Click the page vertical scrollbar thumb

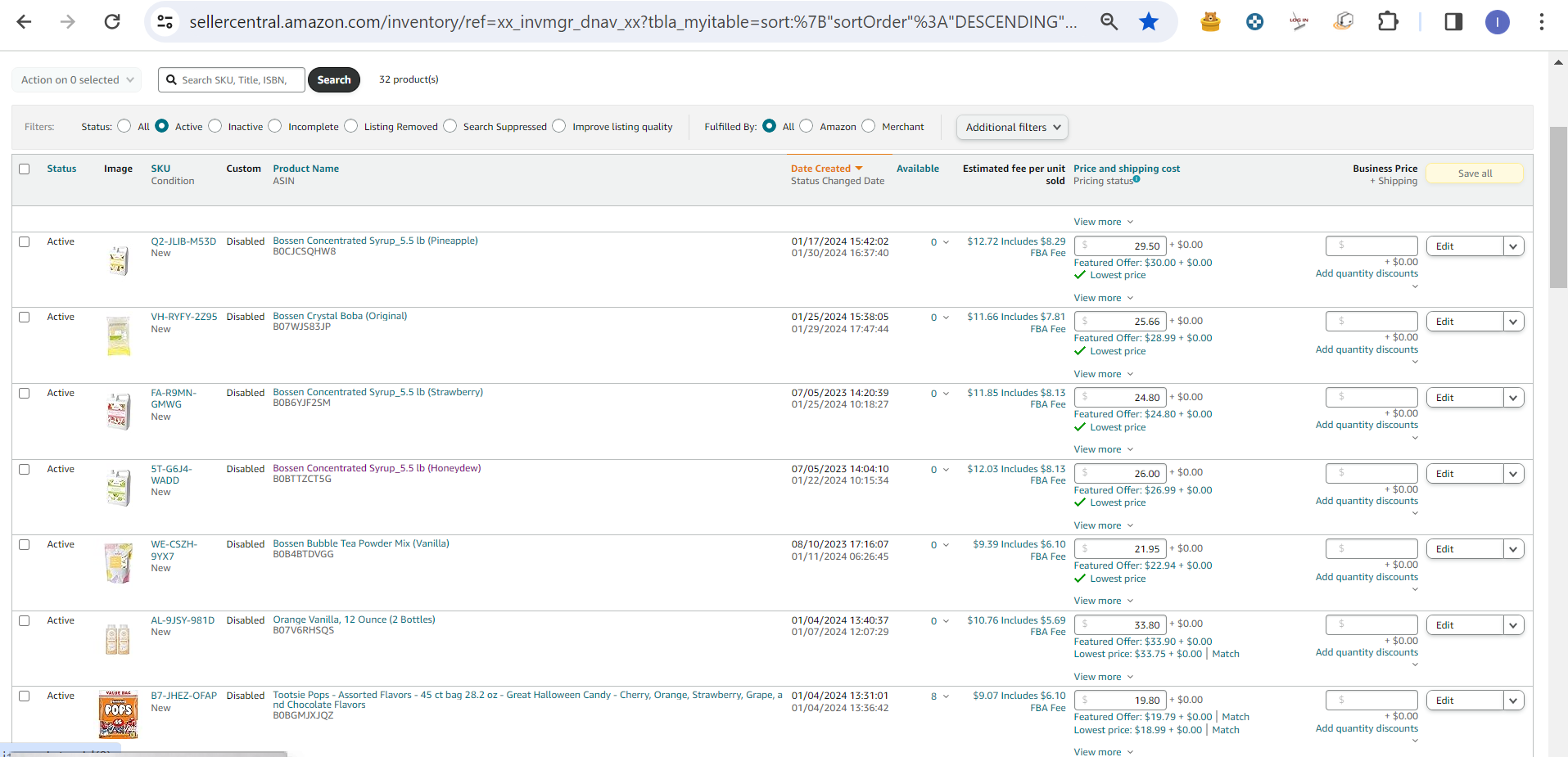(1558, 208)
